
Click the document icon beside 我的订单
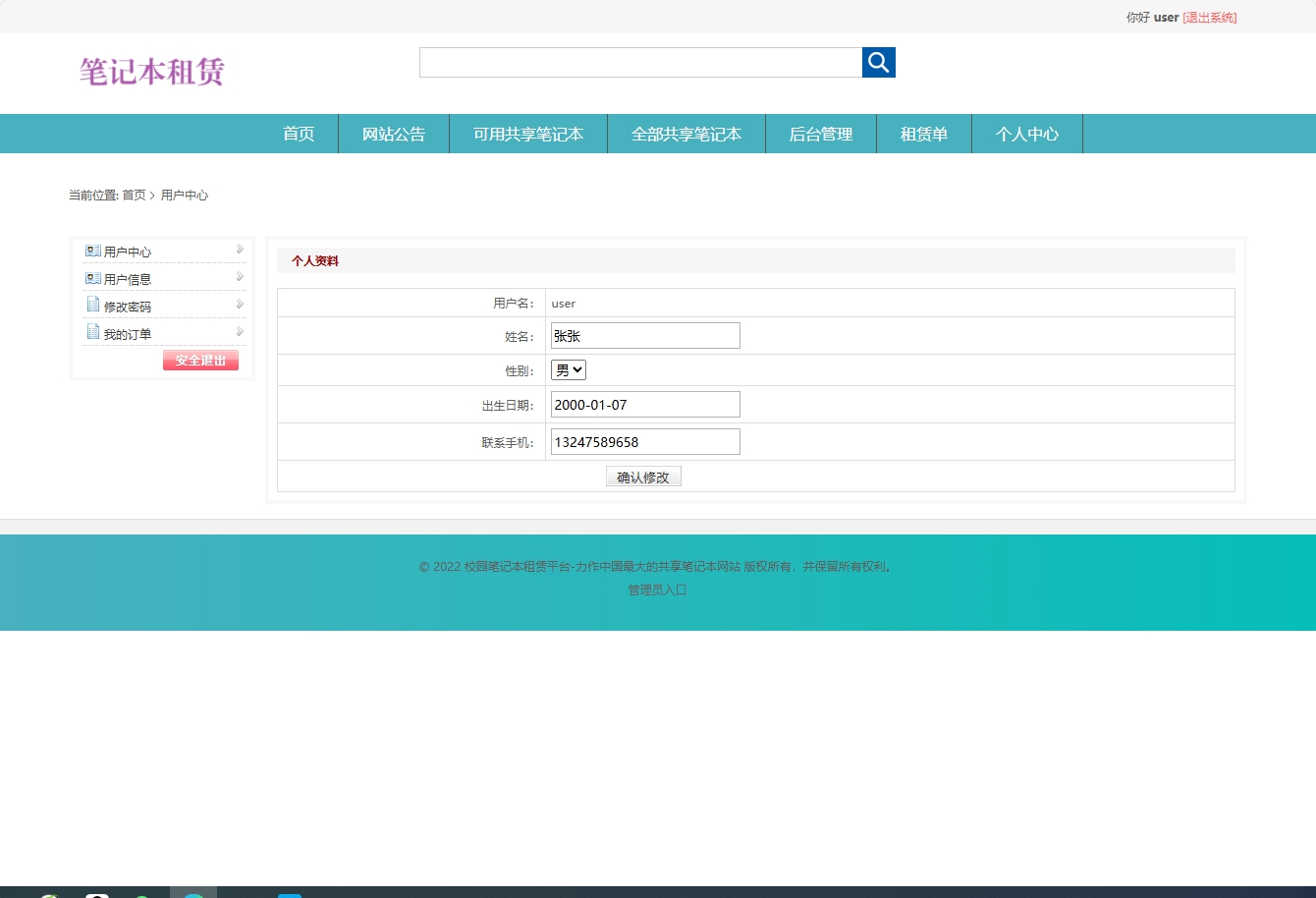click(x=93, y=332)
